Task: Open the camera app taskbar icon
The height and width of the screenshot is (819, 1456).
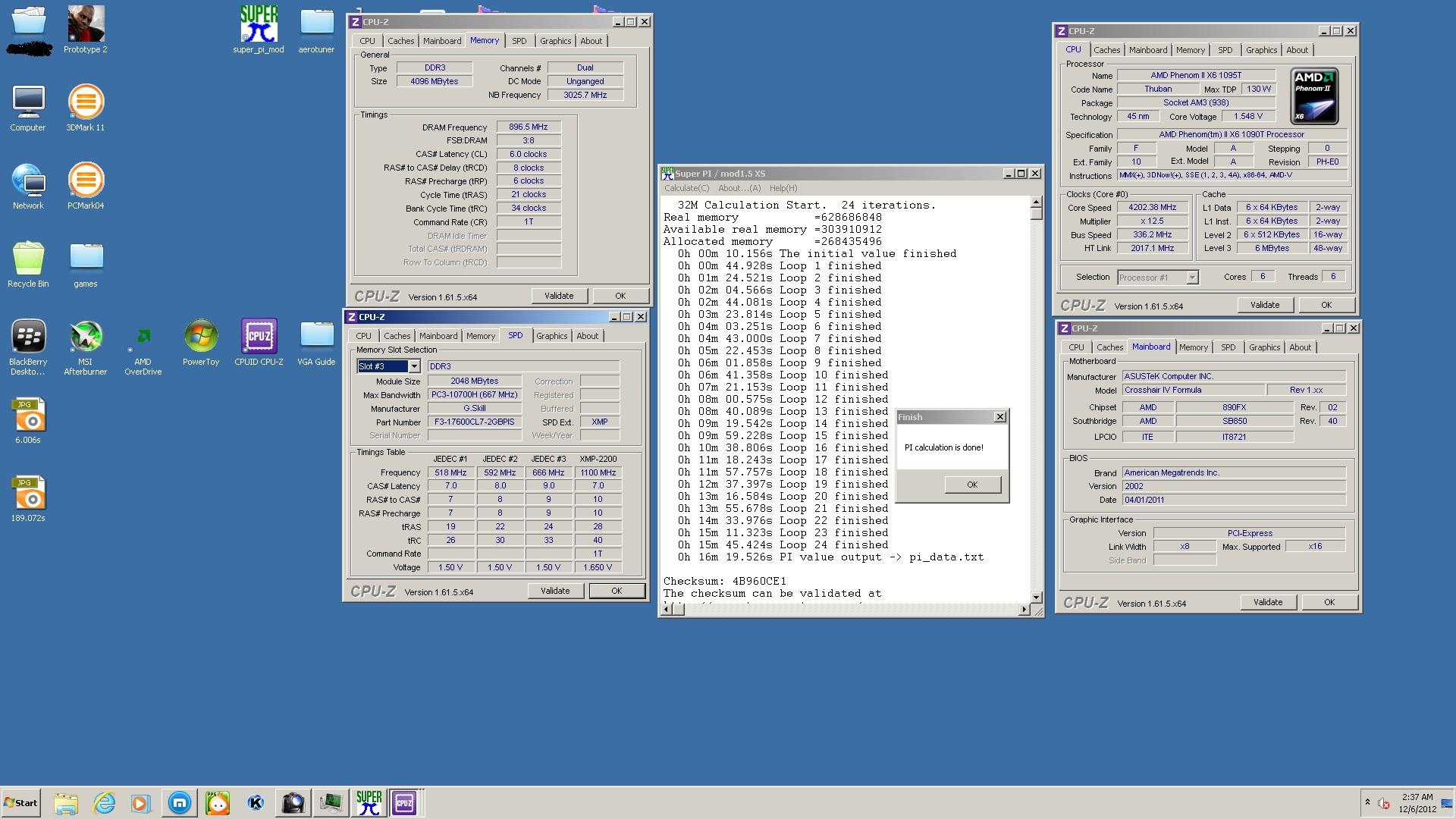Action: click(x=293, y=803)
